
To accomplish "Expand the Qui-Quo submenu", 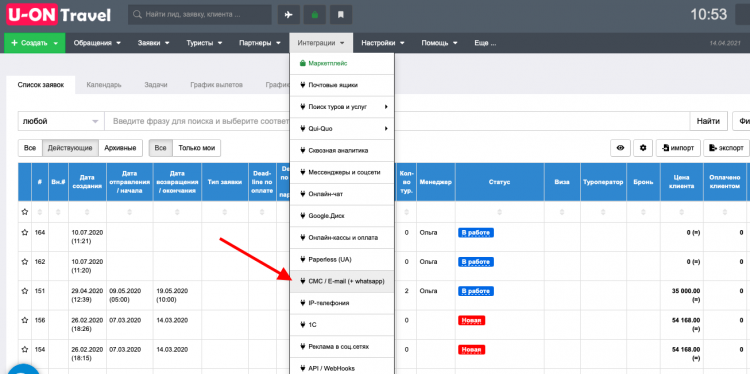I will coord(342,129).
